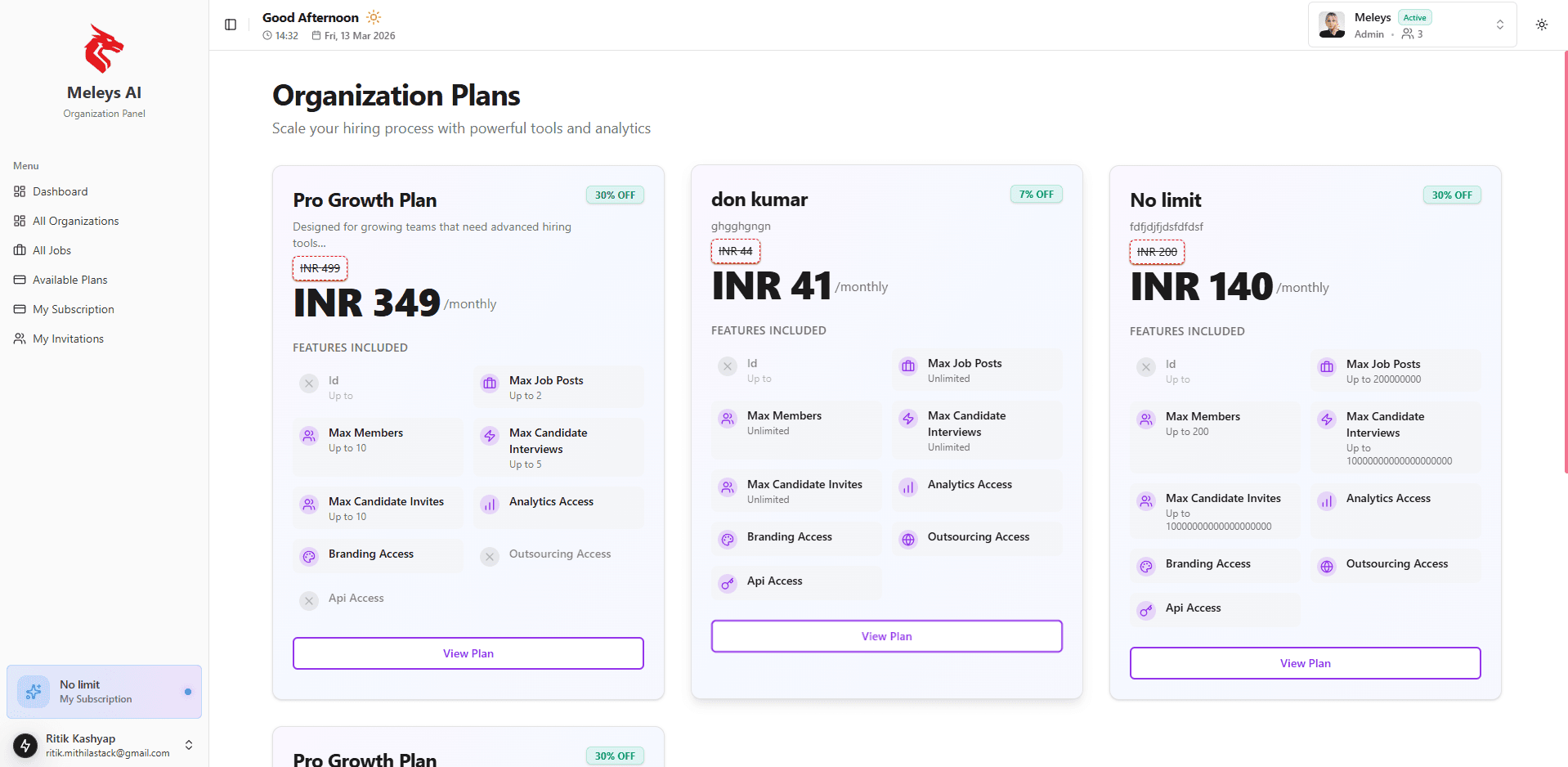The image size is (1568, 767).
Task: Toggle light/dark theme with the sun icon
Action: pos(1542,25)
